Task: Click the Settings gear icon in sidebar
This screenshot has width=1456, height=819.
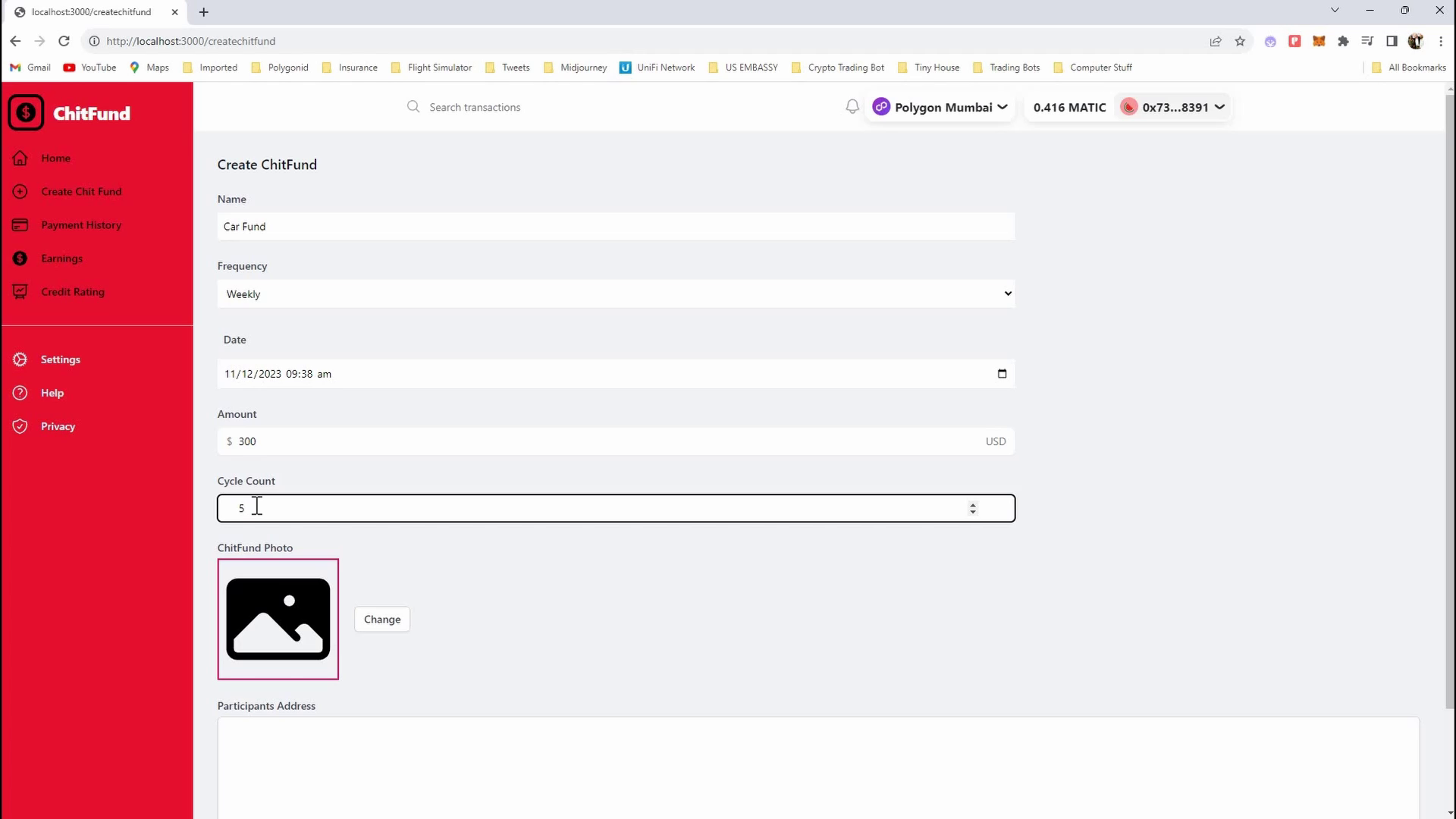Action: click(x=20, y=359)
